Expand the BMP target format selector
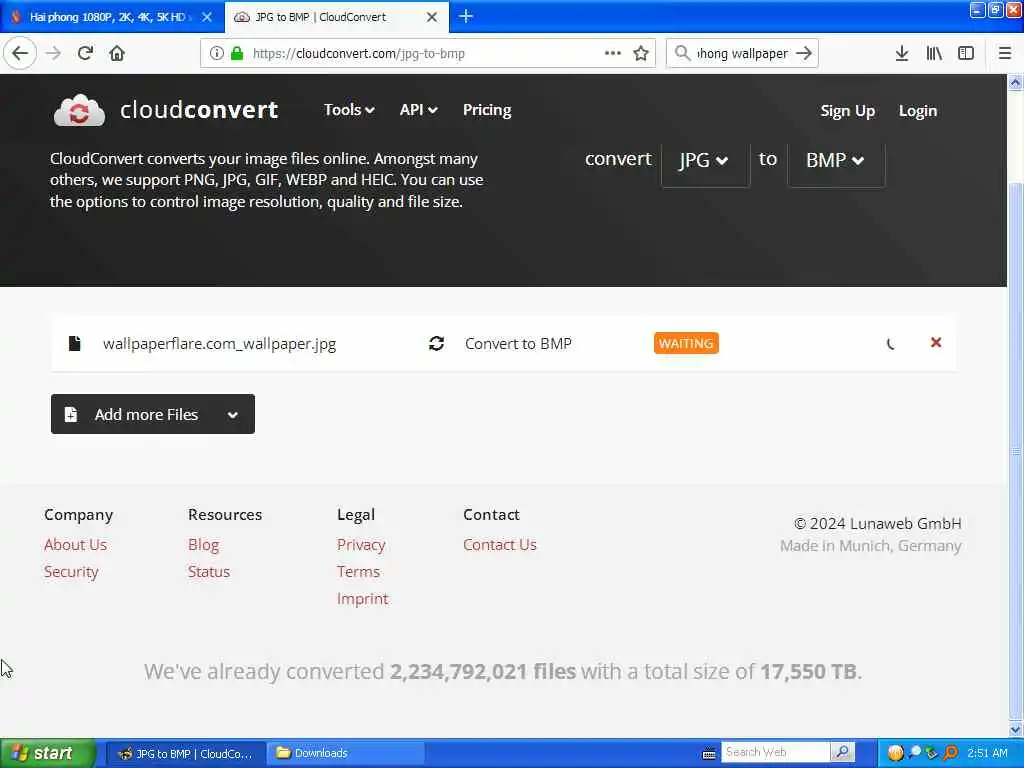Screen dimensions: 1024x768 836,160
